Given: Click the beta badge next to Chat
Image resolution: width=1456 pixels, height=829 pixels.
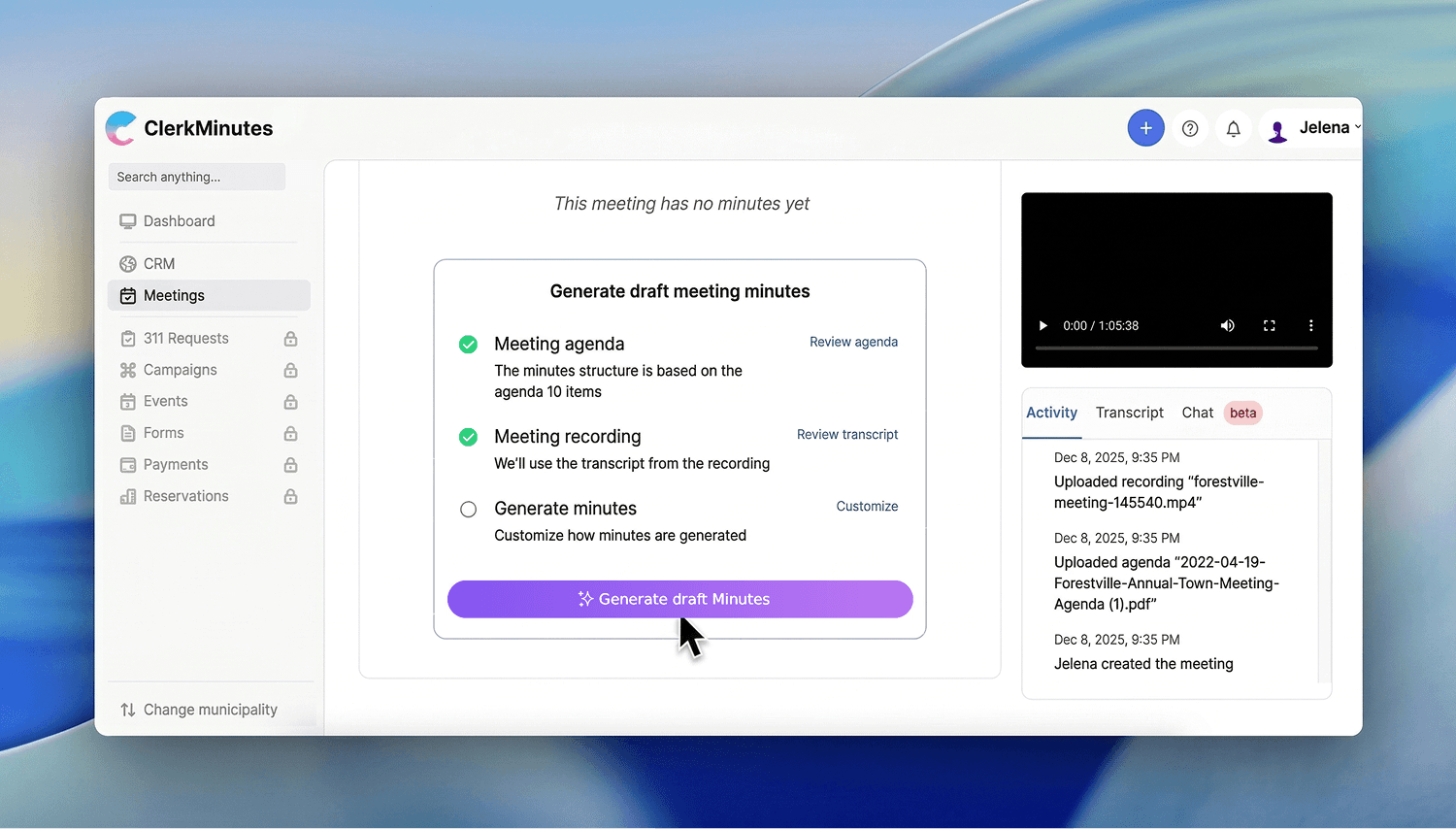Looking at the screenshot, I should pyautogui.click(x=1242, y=413).
